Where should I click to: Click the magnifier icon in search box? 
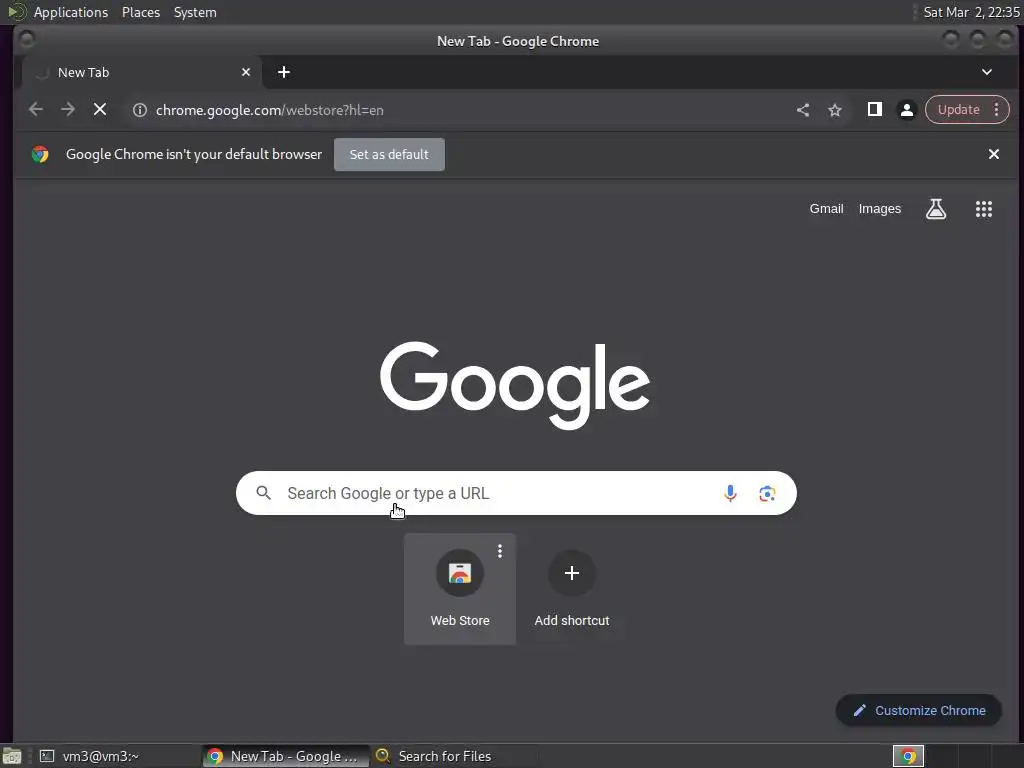click(263, 492)
